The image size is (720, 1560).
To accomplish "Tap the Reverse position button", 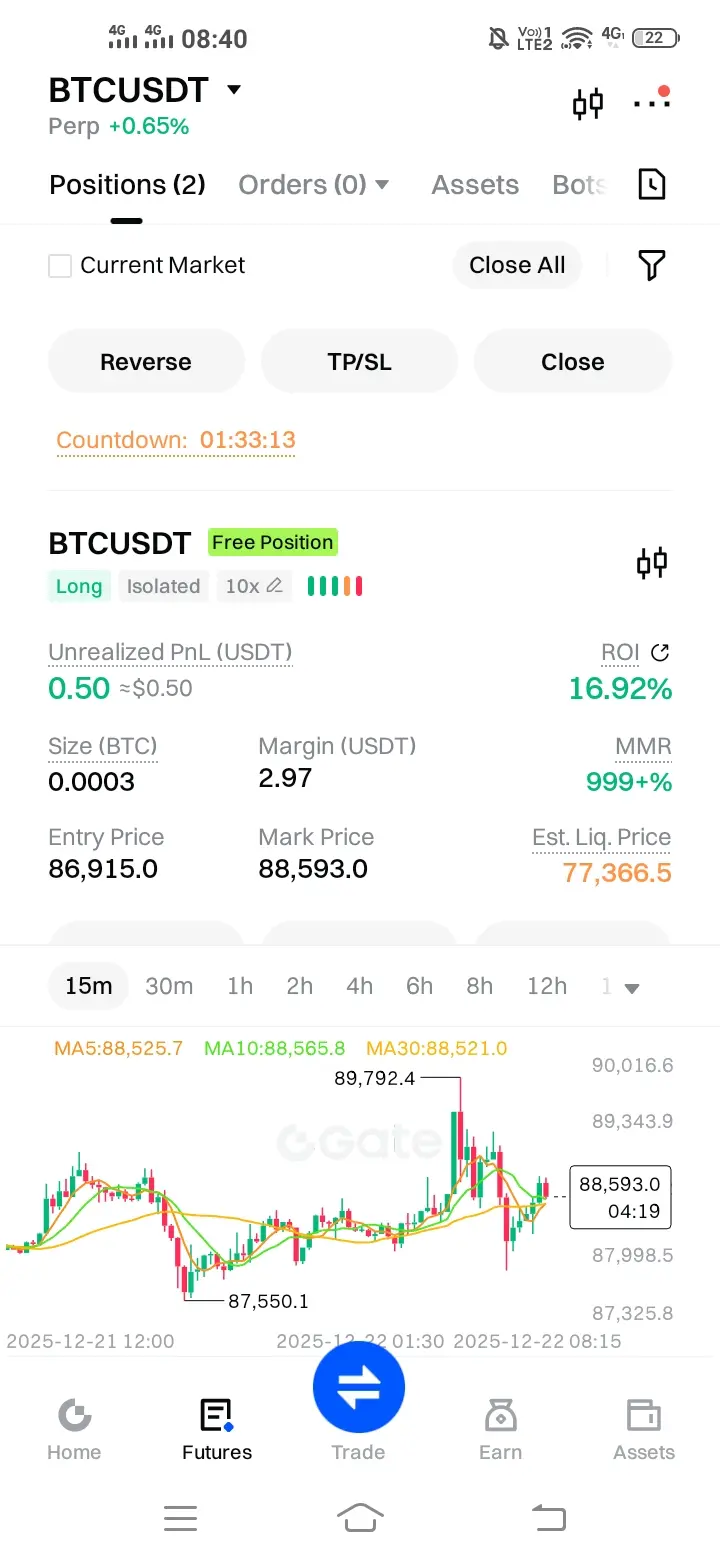I will pyautogui.click(x=146, y=362).
